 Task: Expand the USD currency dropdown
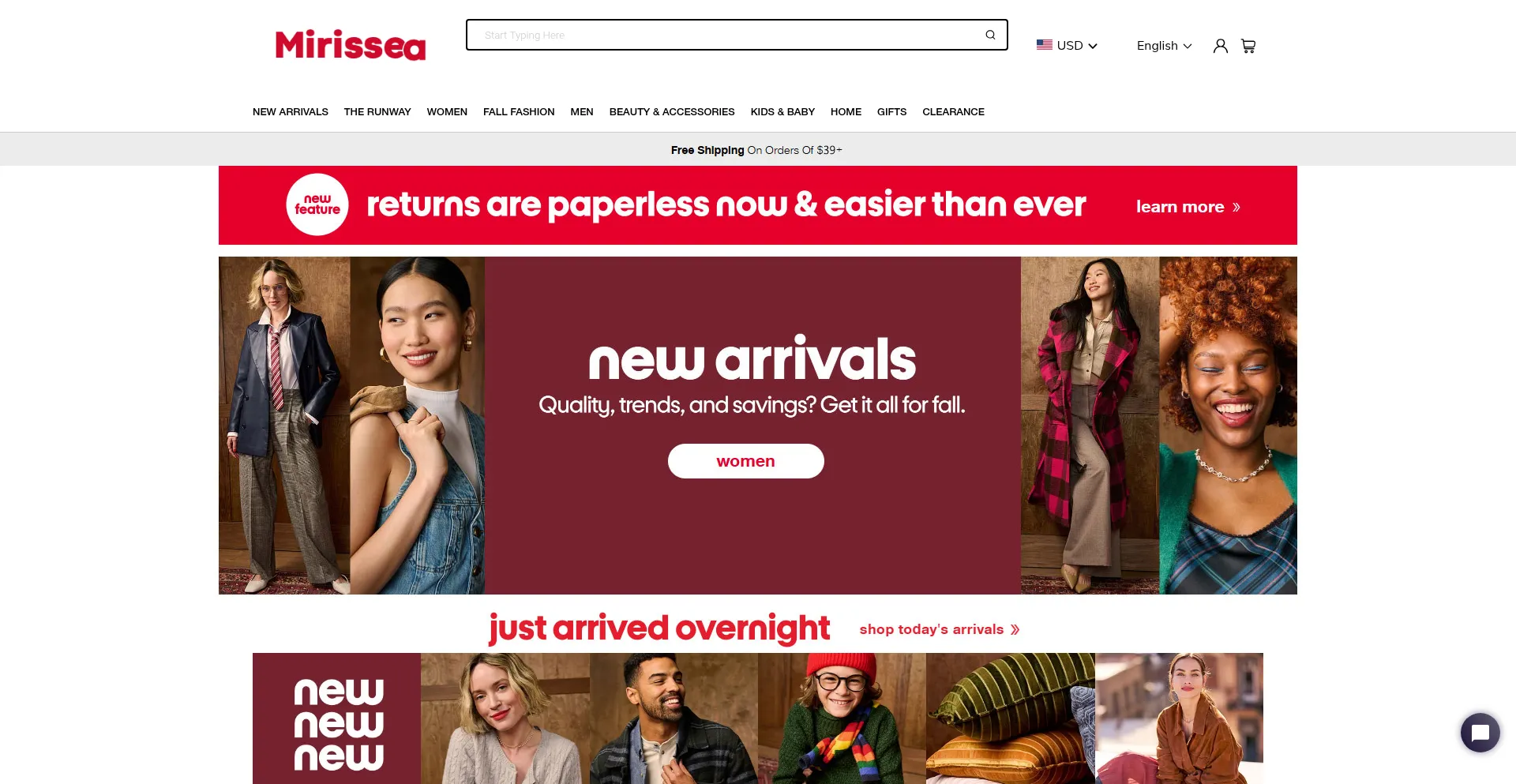(1068, 46)
